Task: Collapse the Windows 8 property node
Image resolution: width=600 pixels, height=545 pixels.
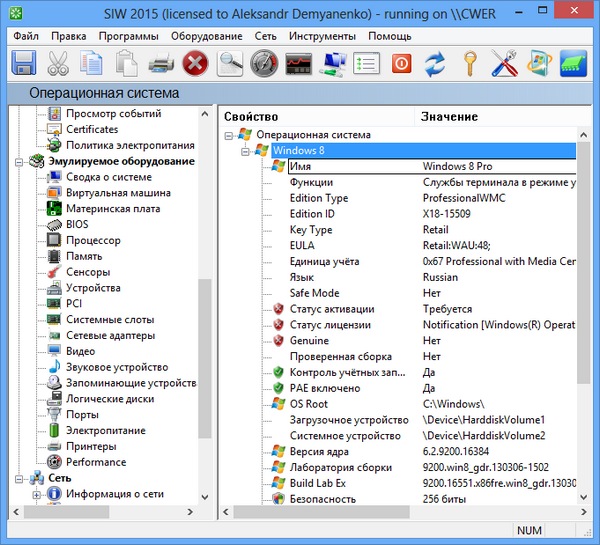Action: click(x=246, y=150)
